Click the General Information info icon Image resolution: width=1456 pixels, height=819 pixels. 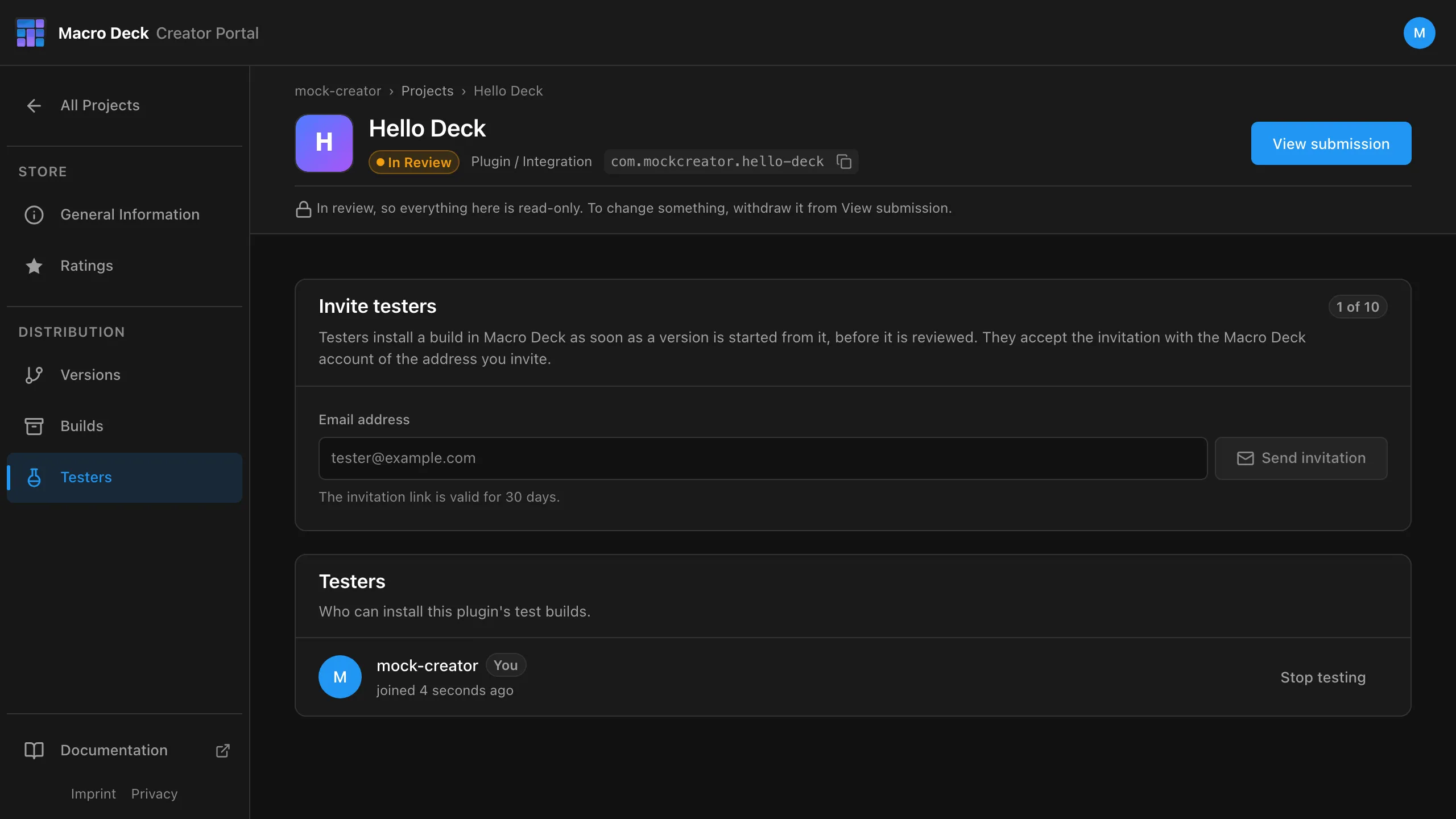click(34, 214)
